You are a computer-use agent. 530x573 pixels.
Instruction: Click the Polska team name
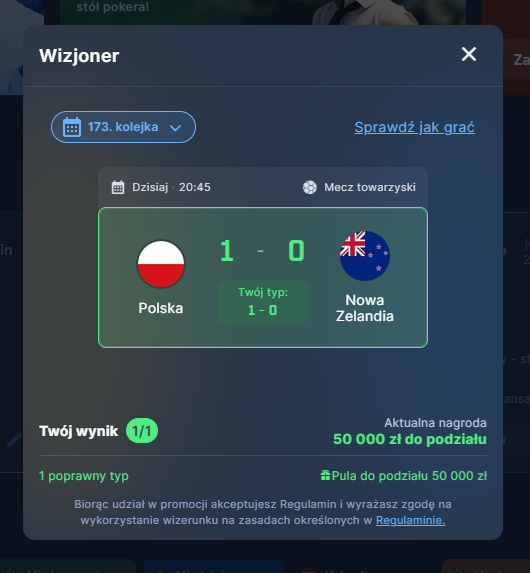click(161, 308)
